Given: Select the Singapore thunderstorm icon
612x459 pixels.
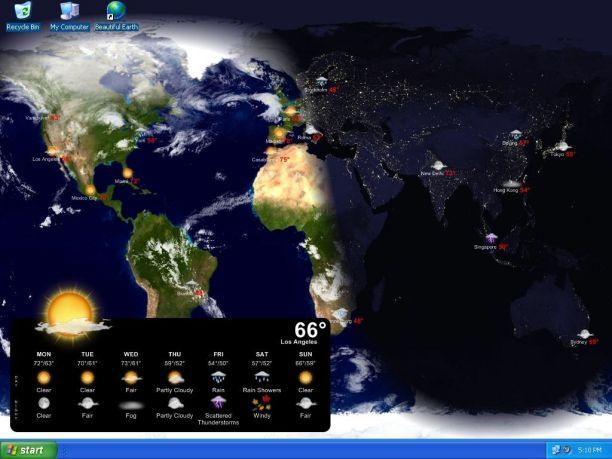Looking at the screenshot, I should click(x=491, y=238).
